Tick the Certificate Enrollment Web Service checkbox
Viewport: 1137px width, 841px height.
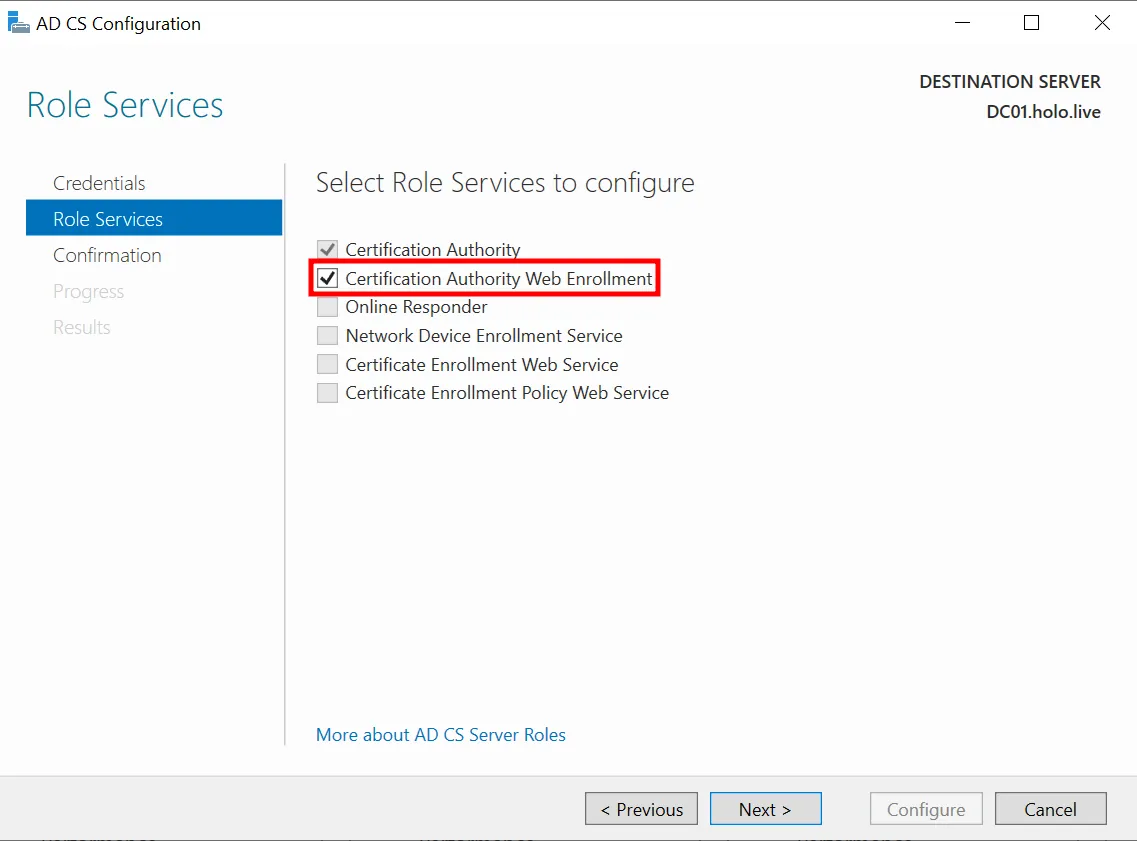pos(328,364)
